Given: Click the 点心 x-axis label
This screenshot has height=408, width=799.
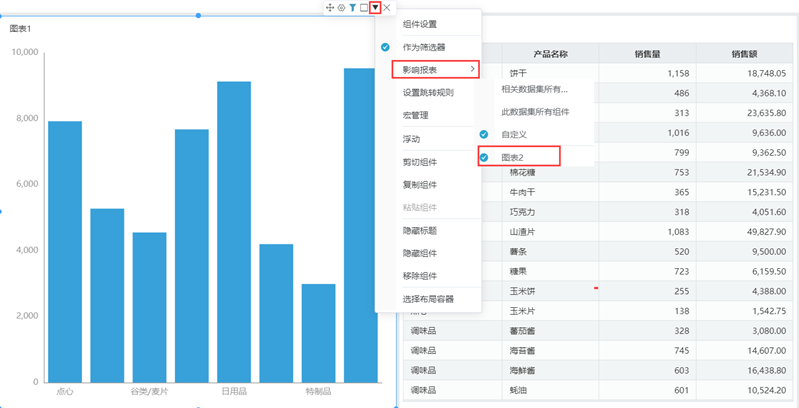Looking at the screenshot, I should pos(65,391).
